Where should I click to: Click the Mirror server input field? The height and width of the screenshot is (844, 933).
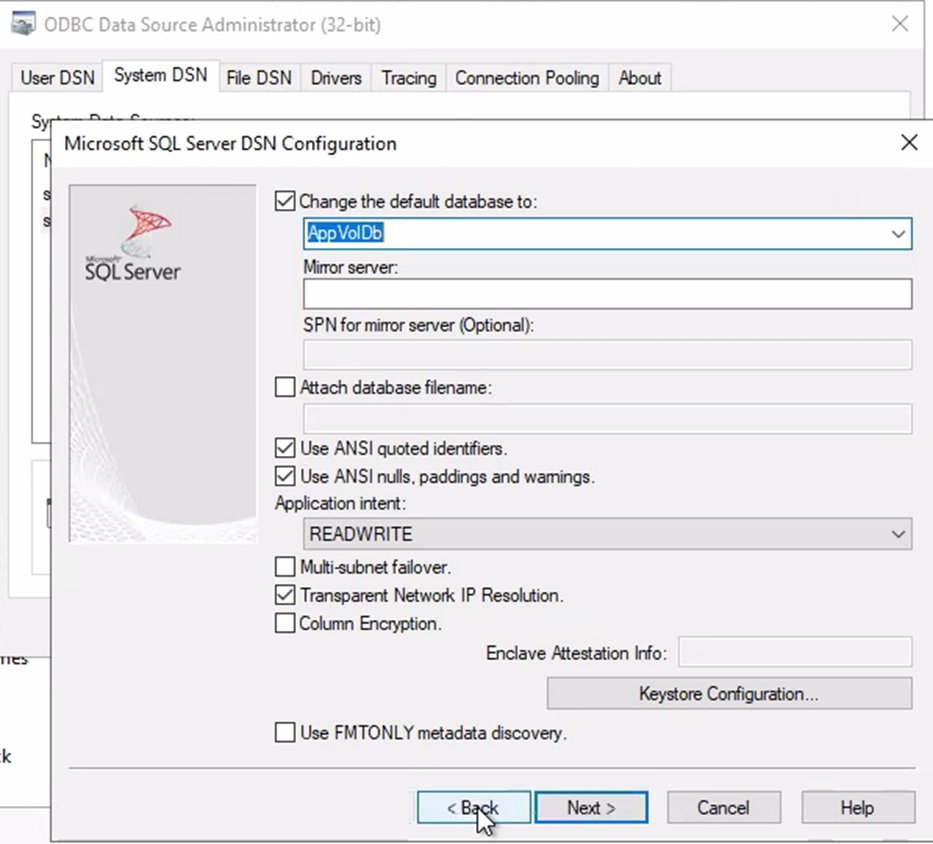607,294
